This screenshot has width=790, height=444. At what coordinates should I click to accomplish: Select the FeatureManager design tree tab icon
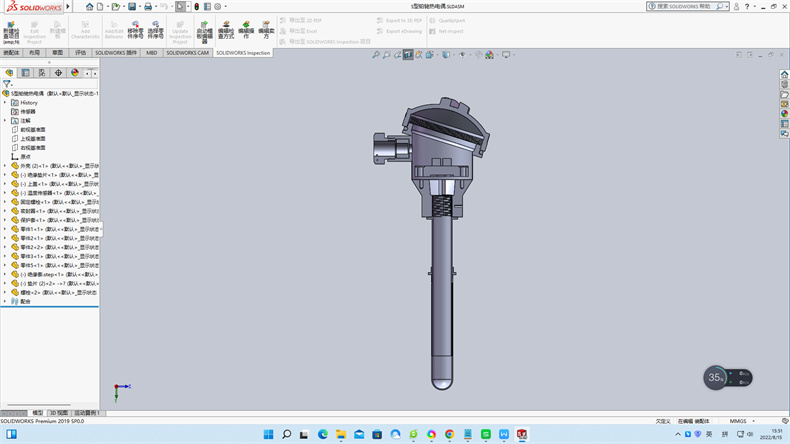click(x=9, y=73)
